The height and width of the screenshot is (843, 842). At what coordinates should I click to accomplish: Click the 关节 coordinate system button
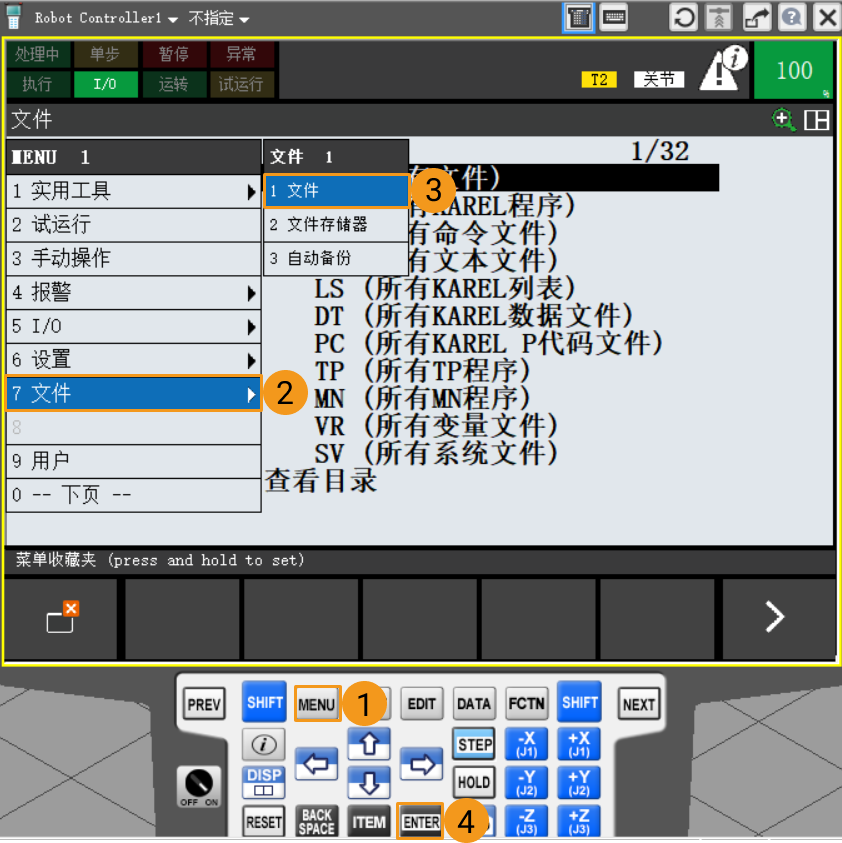[x=659, y=79]
